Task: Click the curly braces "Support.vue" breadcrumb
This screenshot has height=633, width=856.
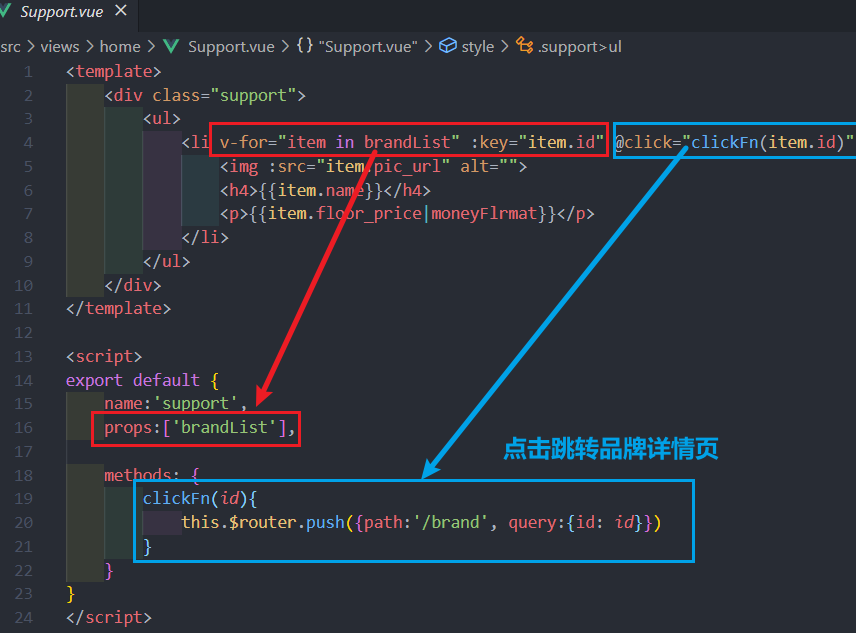Action: 357,46
